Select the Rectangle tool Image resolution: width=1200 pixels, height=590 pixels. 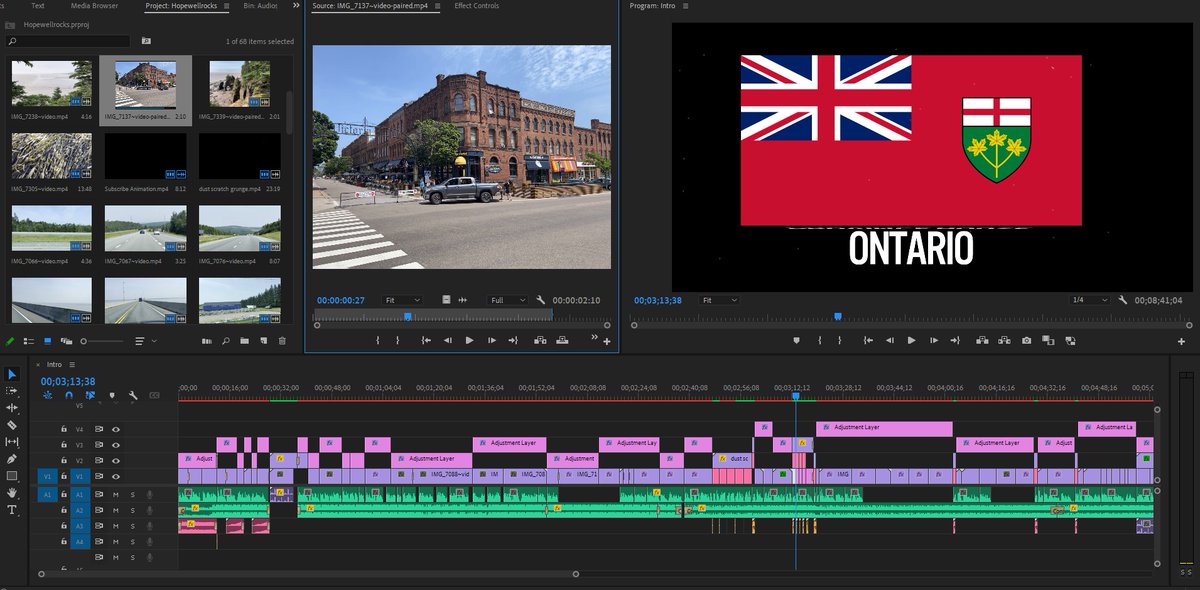coord(13,476)
